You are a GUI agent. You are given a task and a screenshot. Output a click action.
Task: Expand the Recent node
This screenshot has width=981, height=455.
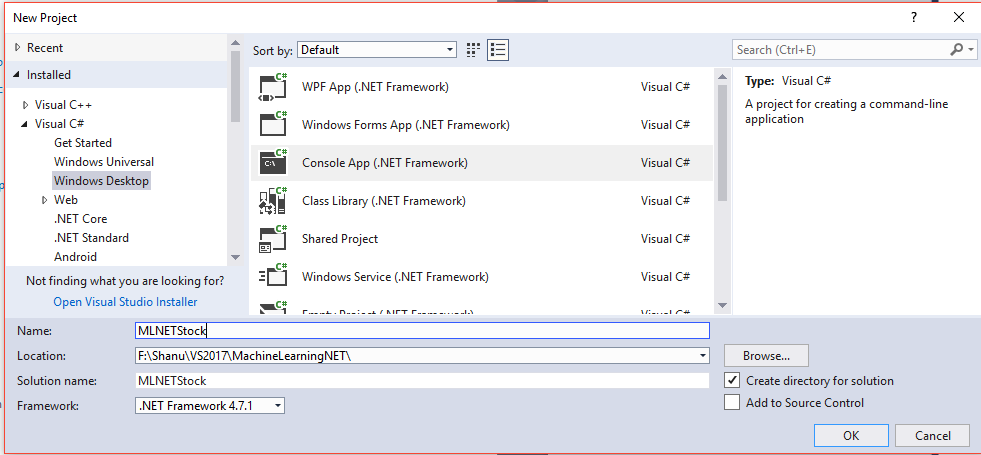[17, 48]
